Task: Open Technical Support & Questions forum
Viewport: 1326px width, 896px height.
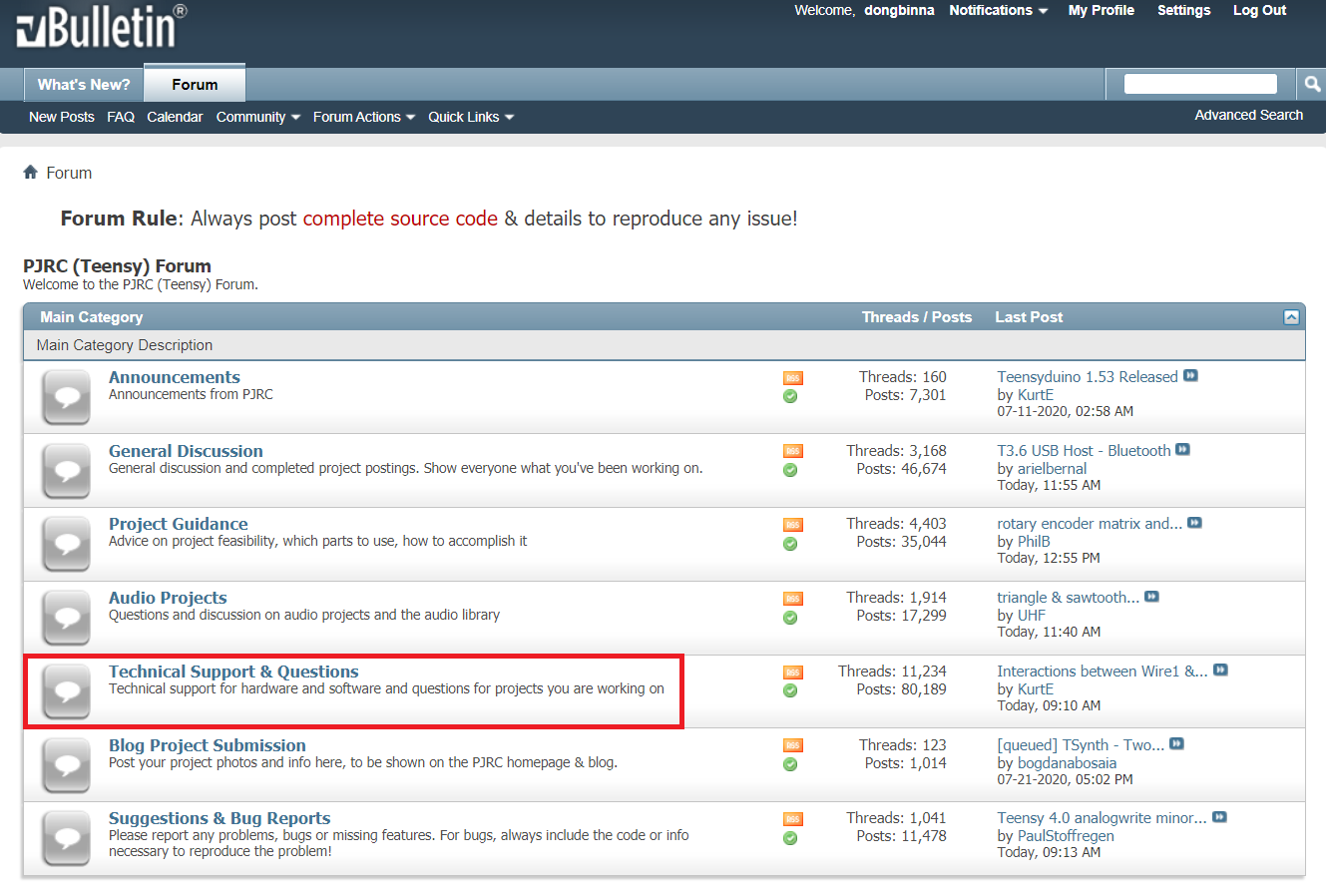Action: pyautogui.click(x=233, y=672)
